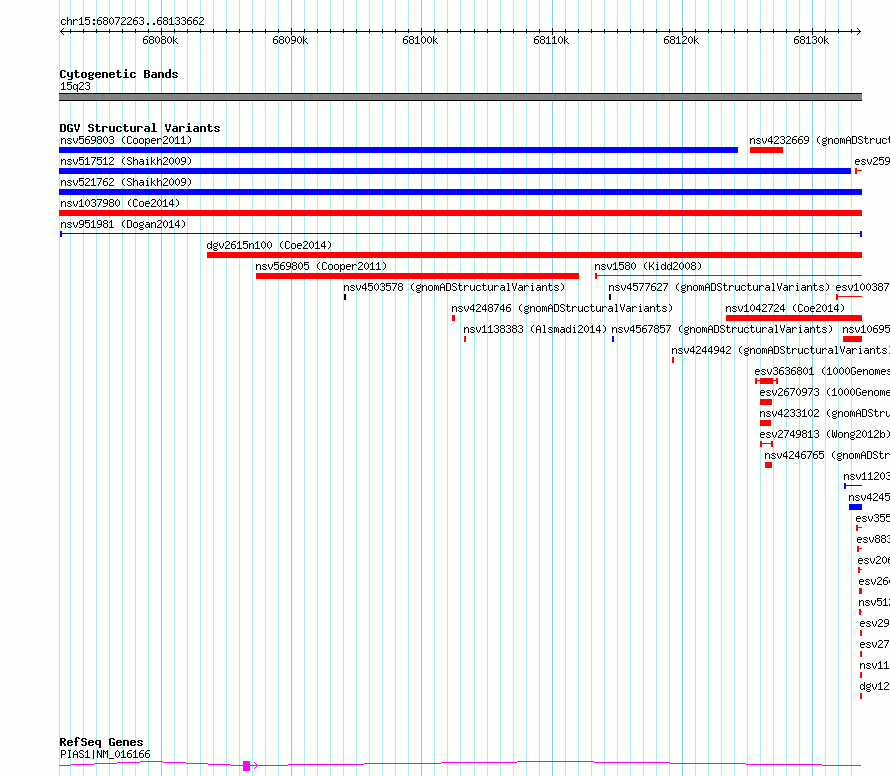
Task: Click the 68080k ruler tick label
Action: (x=160, y=40)
